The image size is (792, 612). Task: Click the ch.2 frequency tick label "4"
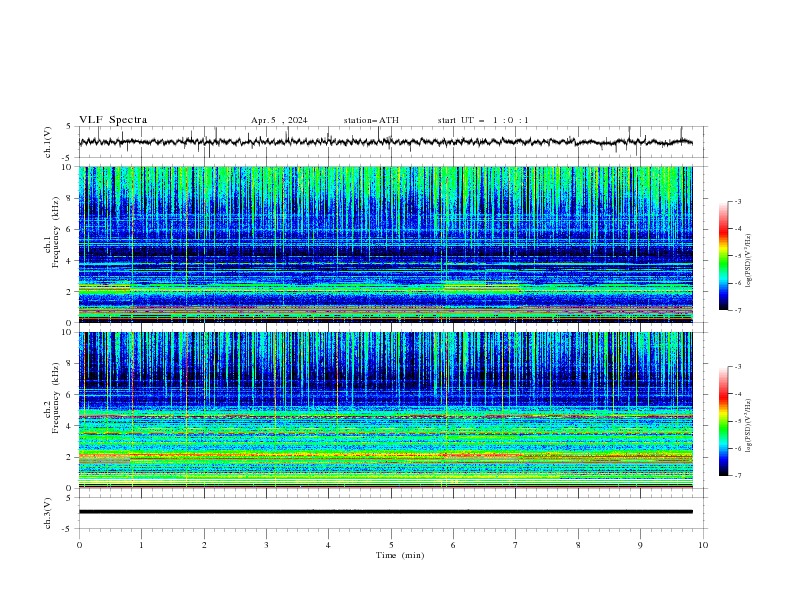(x=69, y=426)
